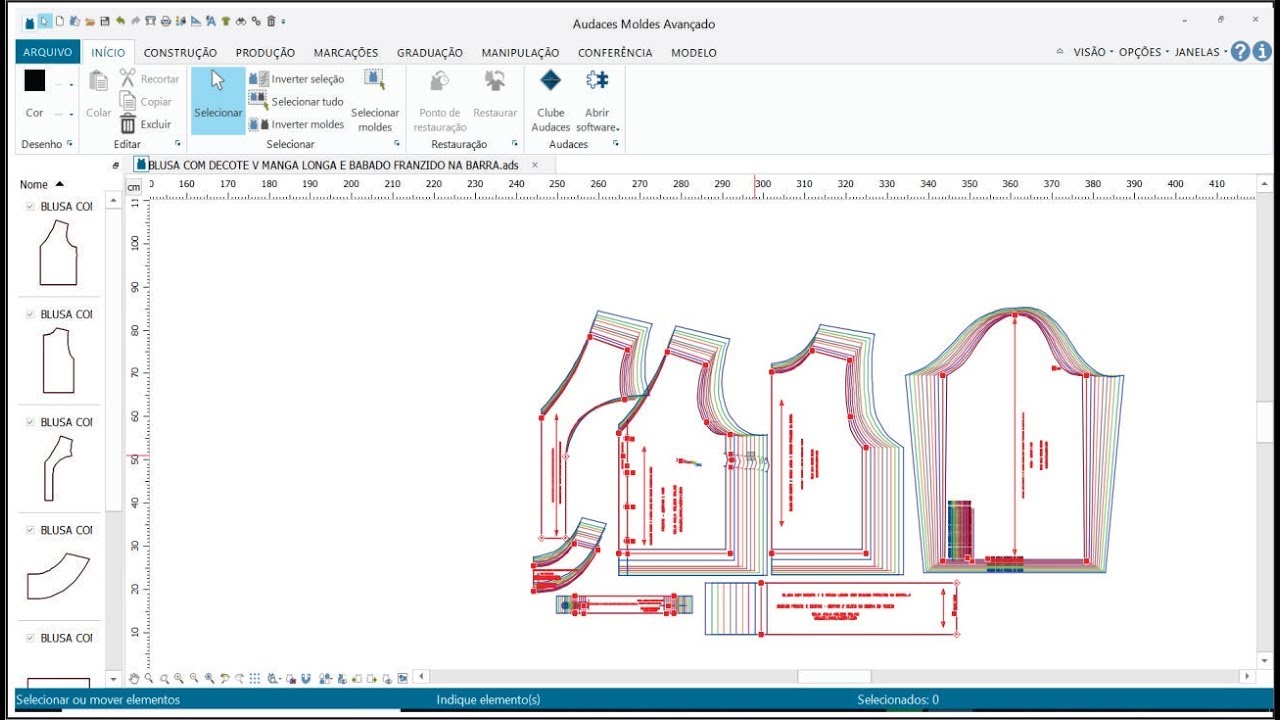Screen dimensions: 1280x720
Task: Click the Inverter seleção icon
Action: point(259,79)
